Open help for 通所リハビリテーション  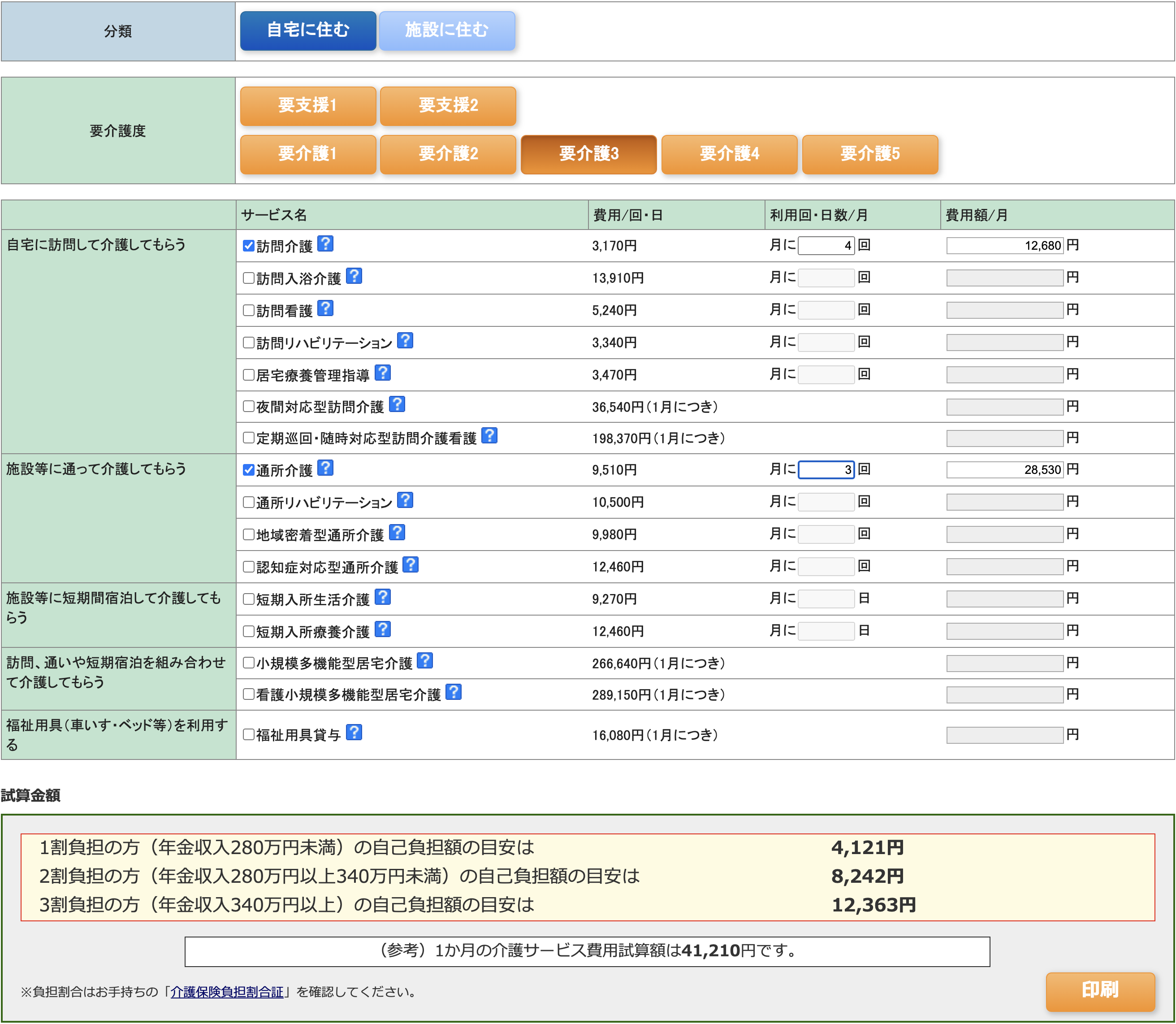pos(405,500)
